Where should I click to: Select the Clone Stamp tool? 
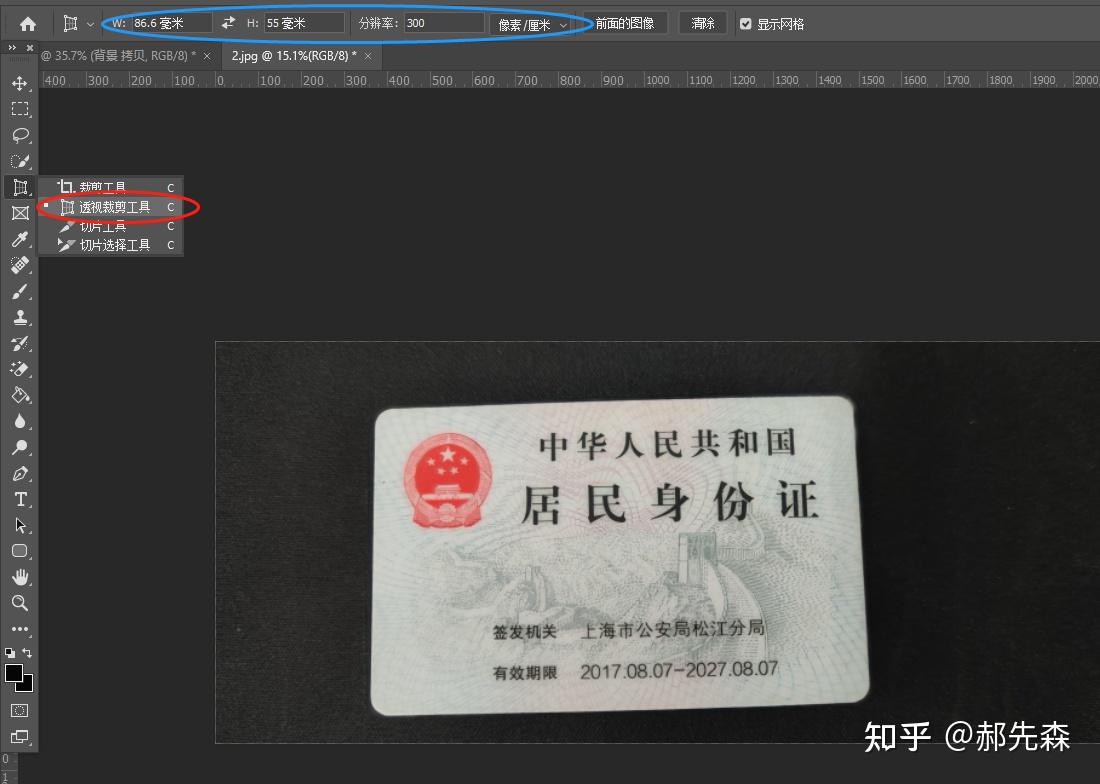click(x=21, y=318)
